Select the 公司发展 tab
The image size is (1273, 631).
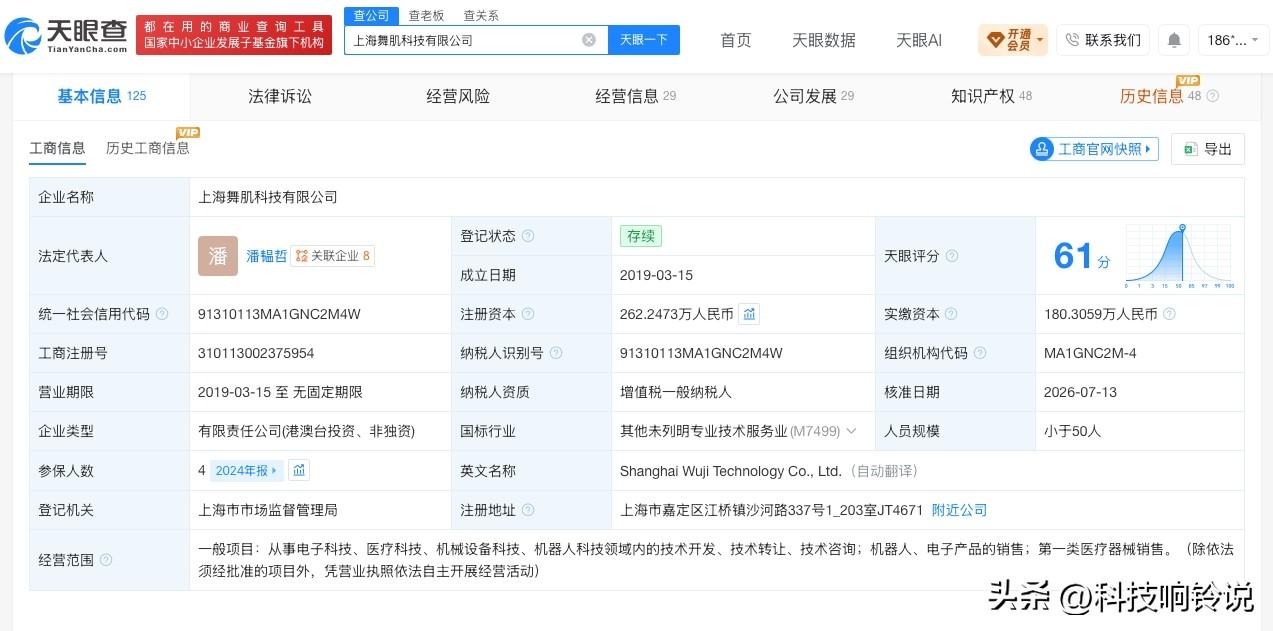tap(813, 96)
